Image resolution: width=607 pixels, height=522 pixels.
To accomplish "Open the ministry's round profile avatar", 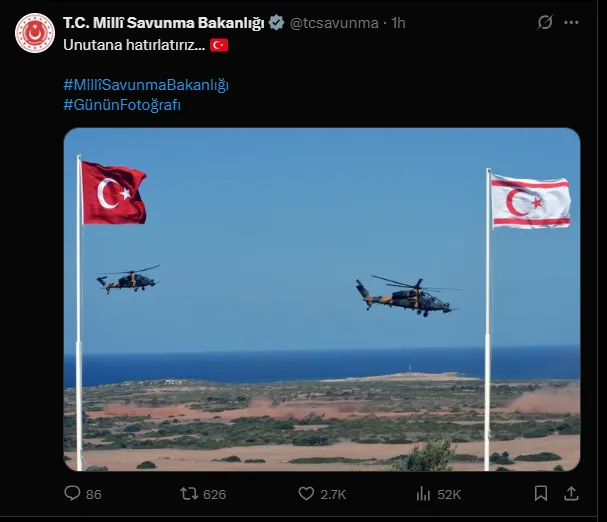I will [x=35, y=33].
